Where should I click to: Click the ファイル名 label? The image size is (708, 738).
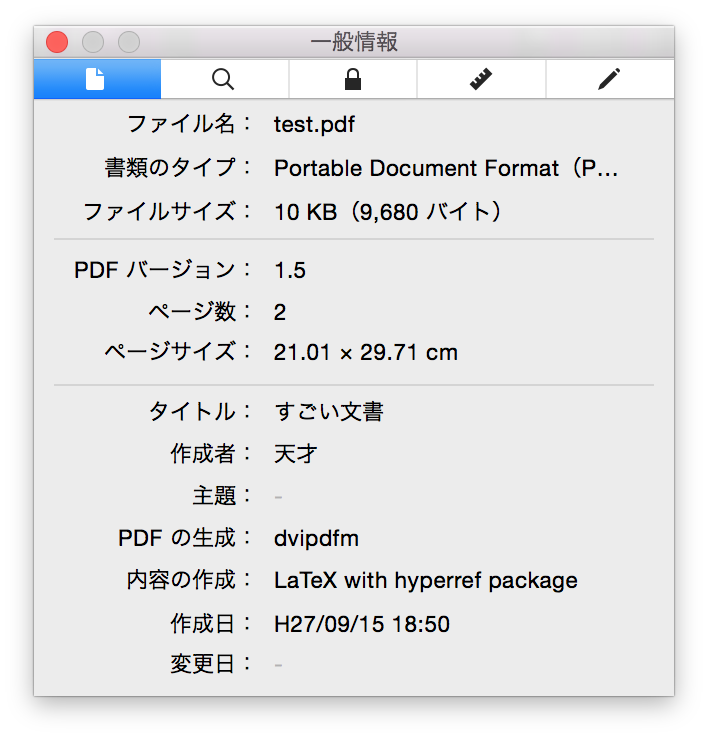tap(189, 124)
